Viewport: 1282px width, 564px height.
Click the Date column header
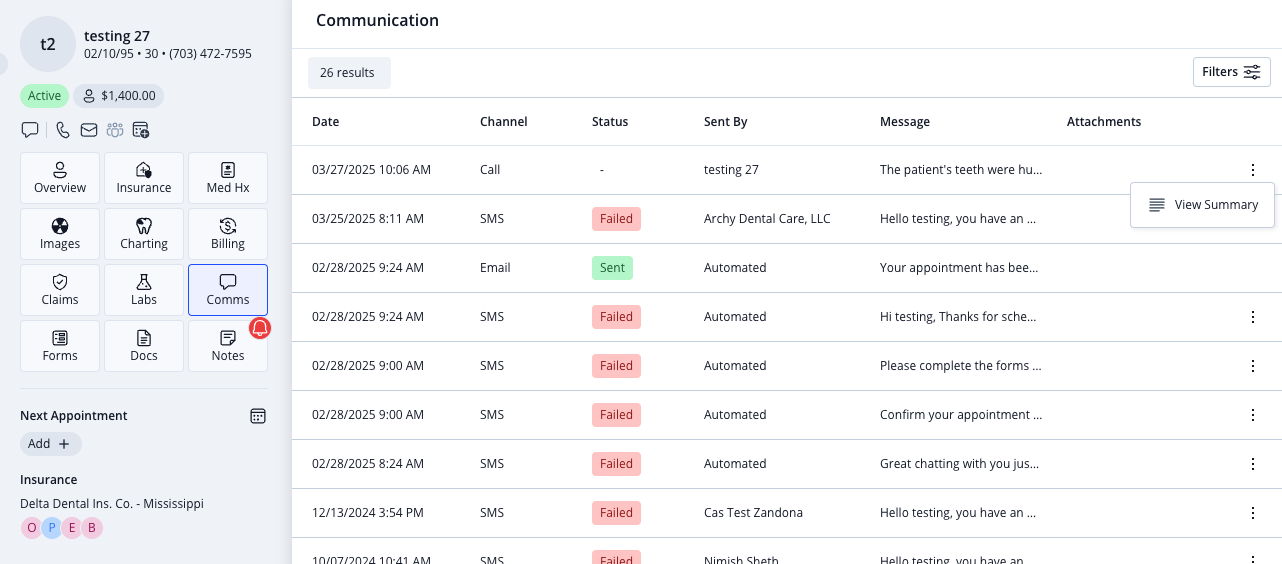coord(326,122)
